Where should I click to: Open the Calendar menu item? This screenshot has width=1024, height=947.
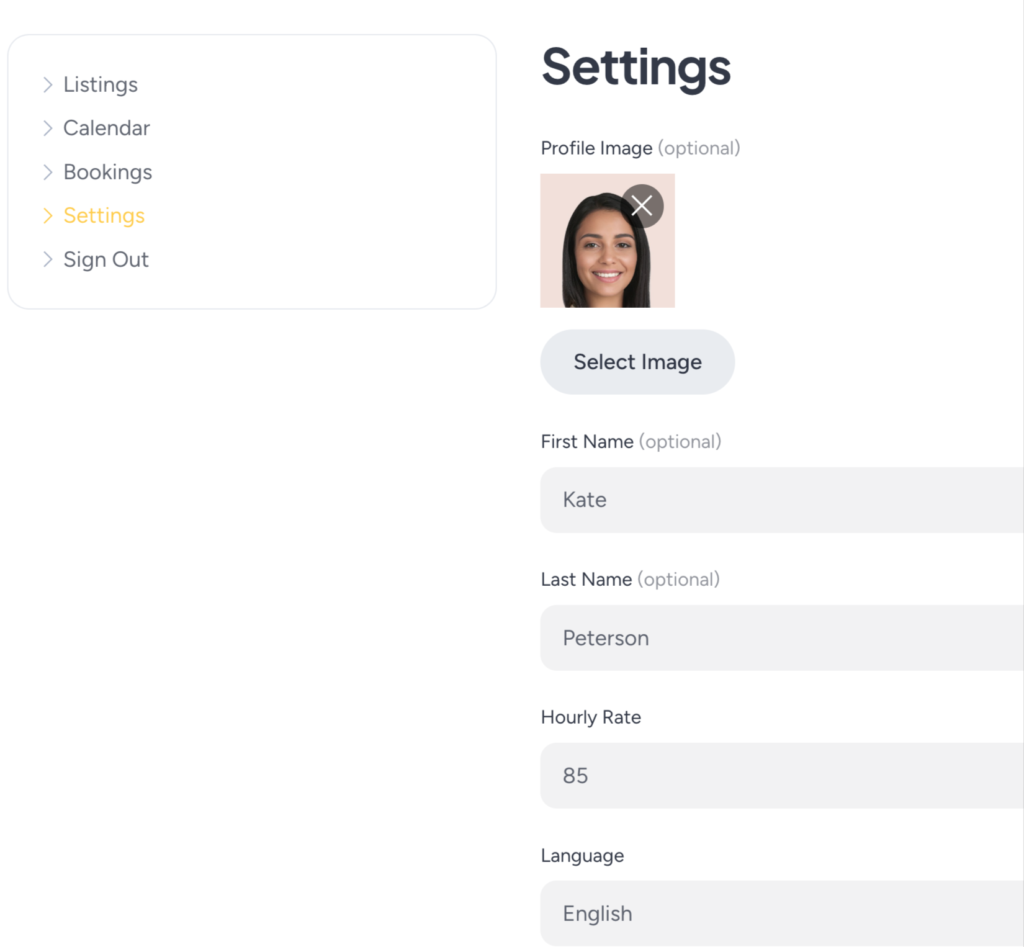coord(106,128)
